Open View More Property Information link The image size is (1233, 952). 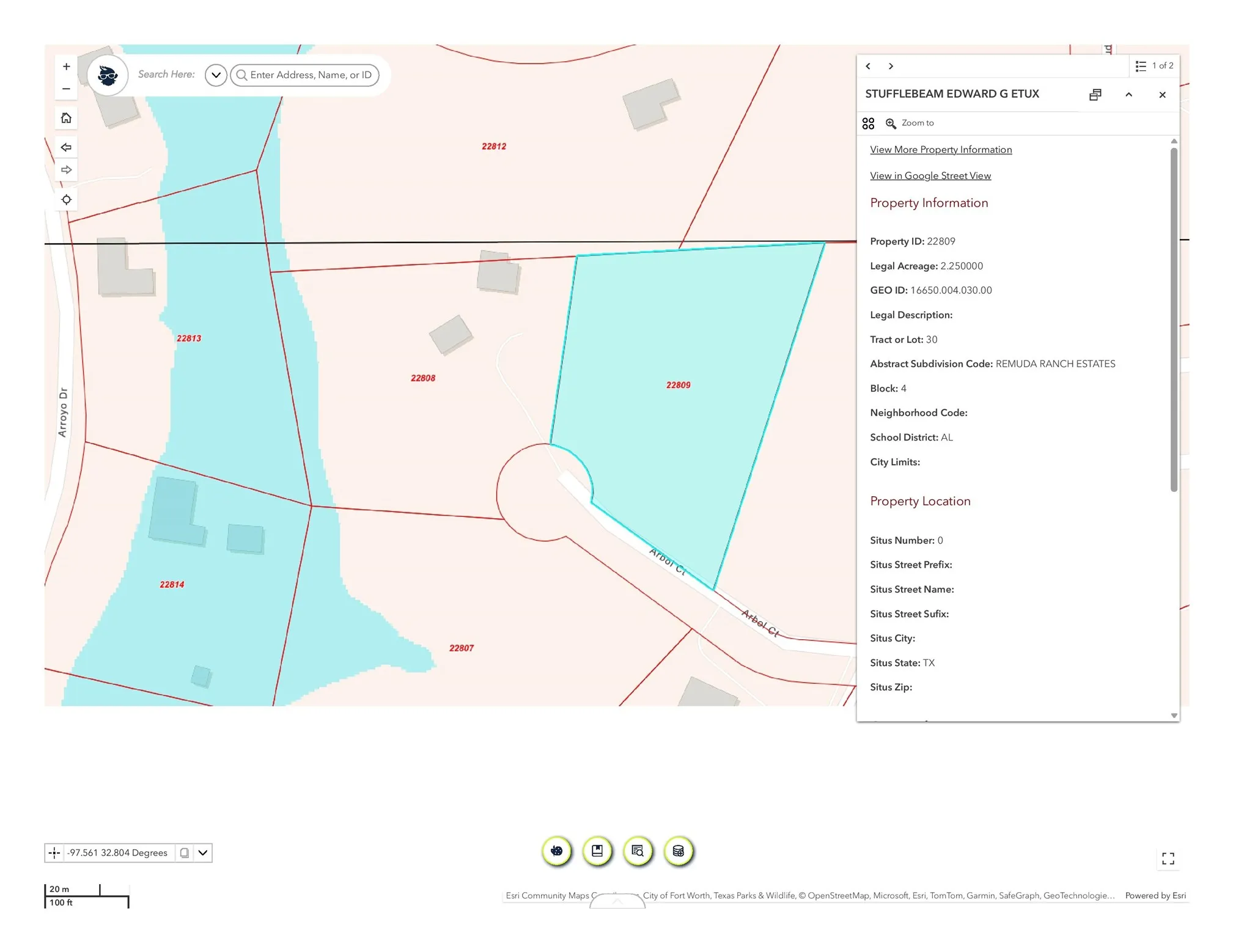[940, 150]
